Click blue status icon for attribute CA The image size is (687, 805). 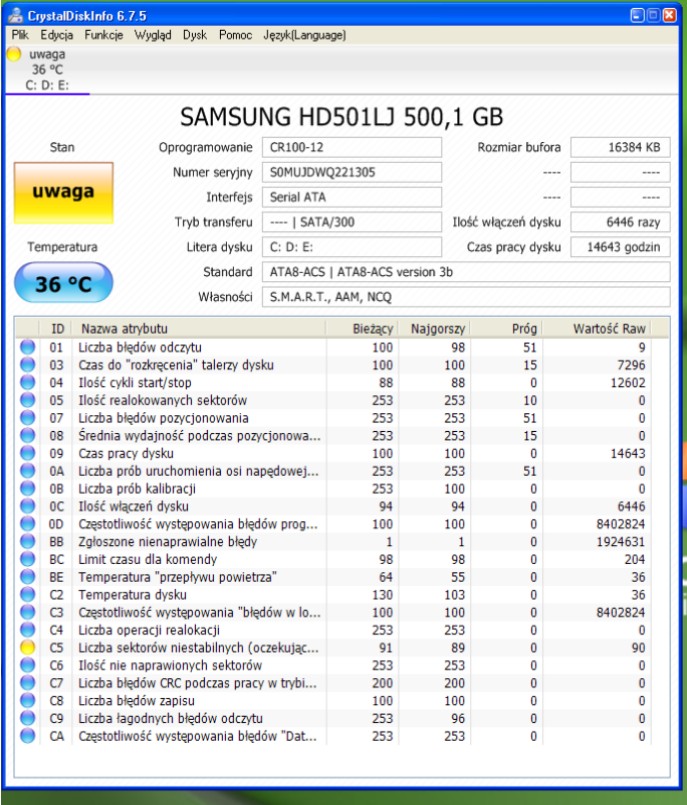click(28, 736)
